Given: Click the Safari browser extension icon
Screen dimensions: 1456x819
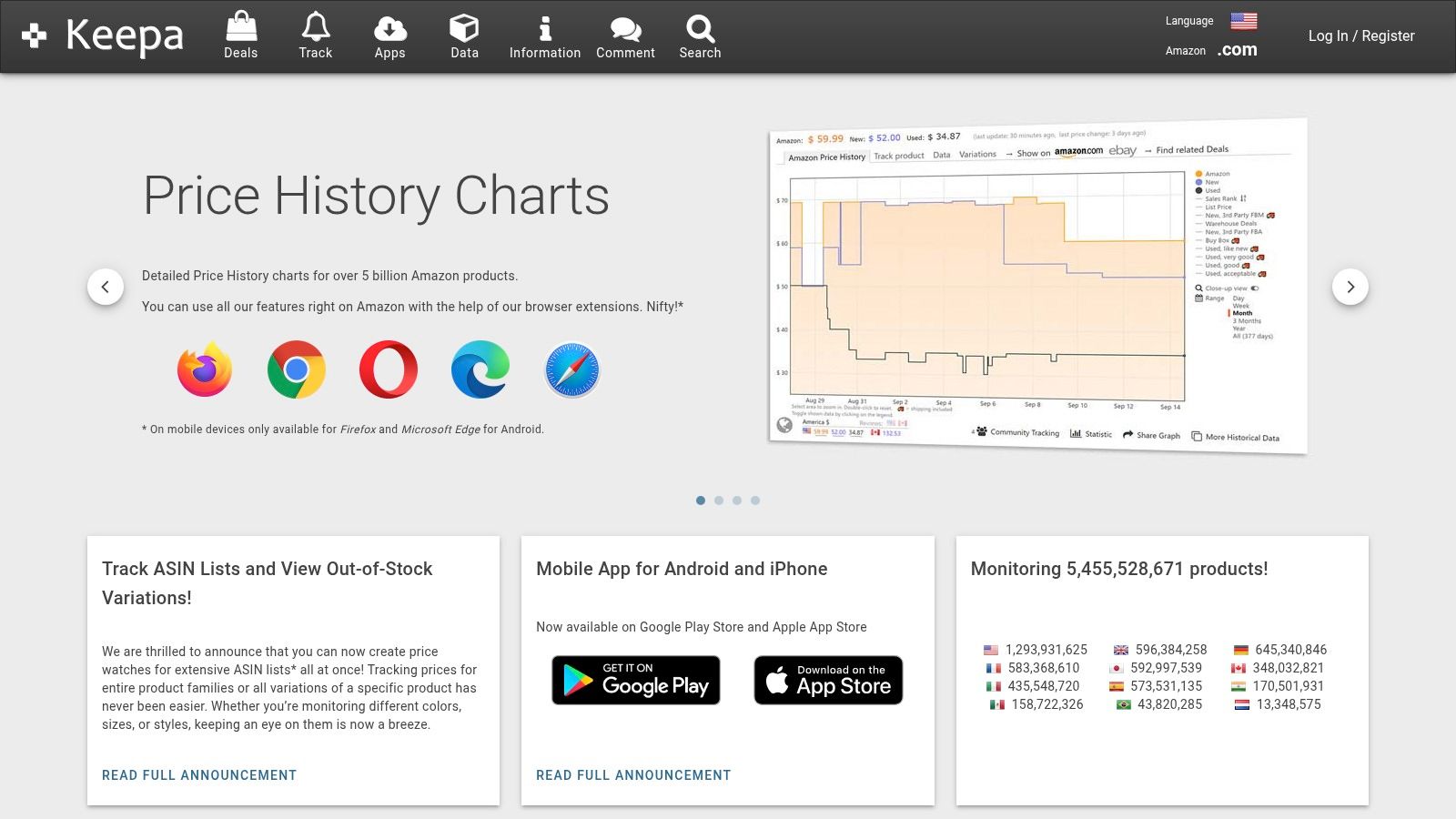Looking at the screenshot, I should (572, 369).
